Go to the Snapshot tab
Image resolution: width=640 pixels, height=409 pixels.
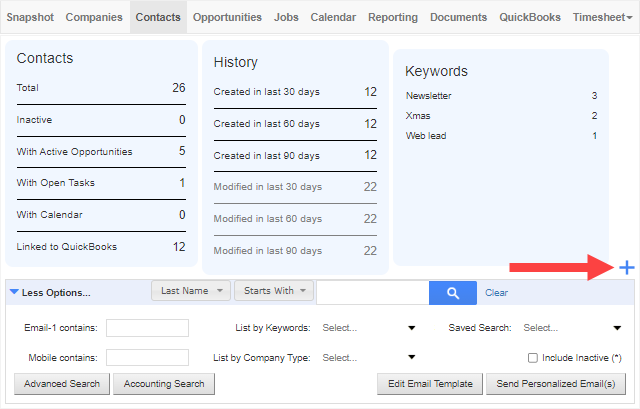30,17
